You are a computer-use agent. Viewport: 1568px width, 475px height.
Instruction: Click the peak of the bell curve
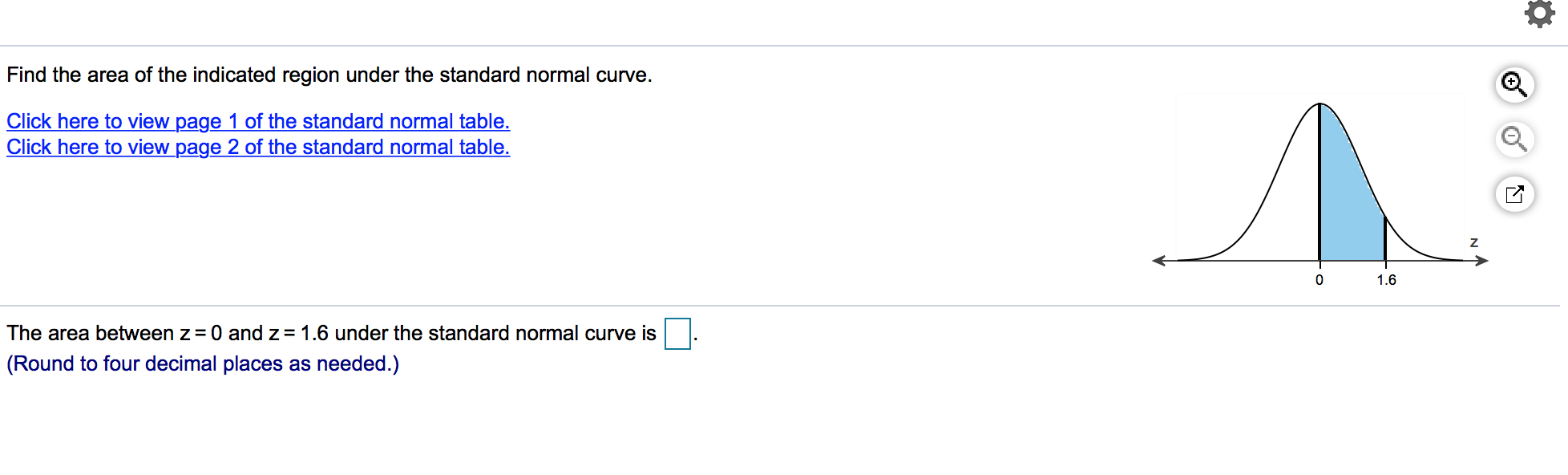1319,104
